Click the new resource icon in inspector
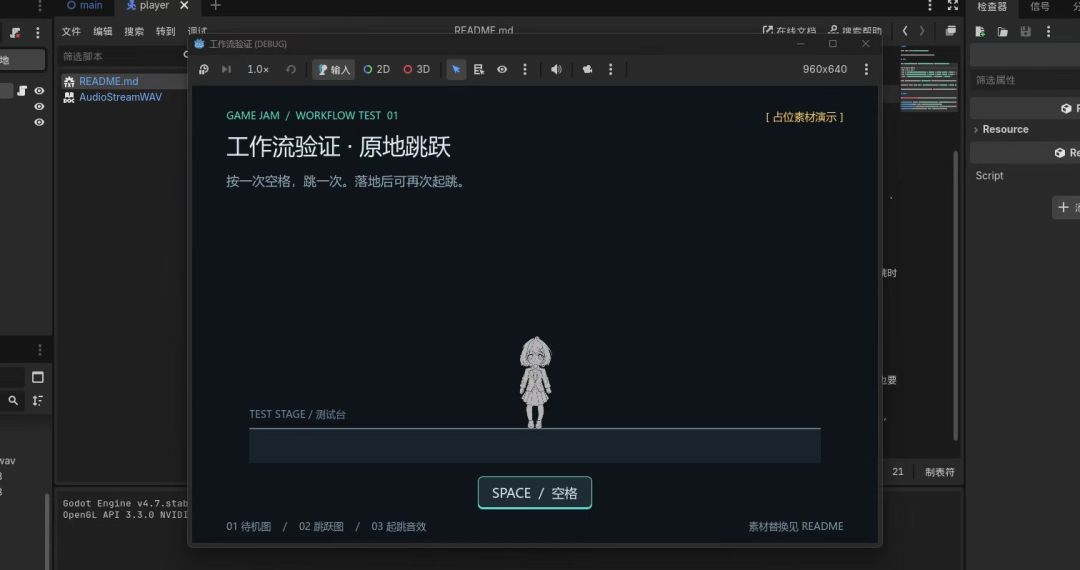The width and height of the screenshot is (1080, 570). pyautogui.click(x=980, y=32)
